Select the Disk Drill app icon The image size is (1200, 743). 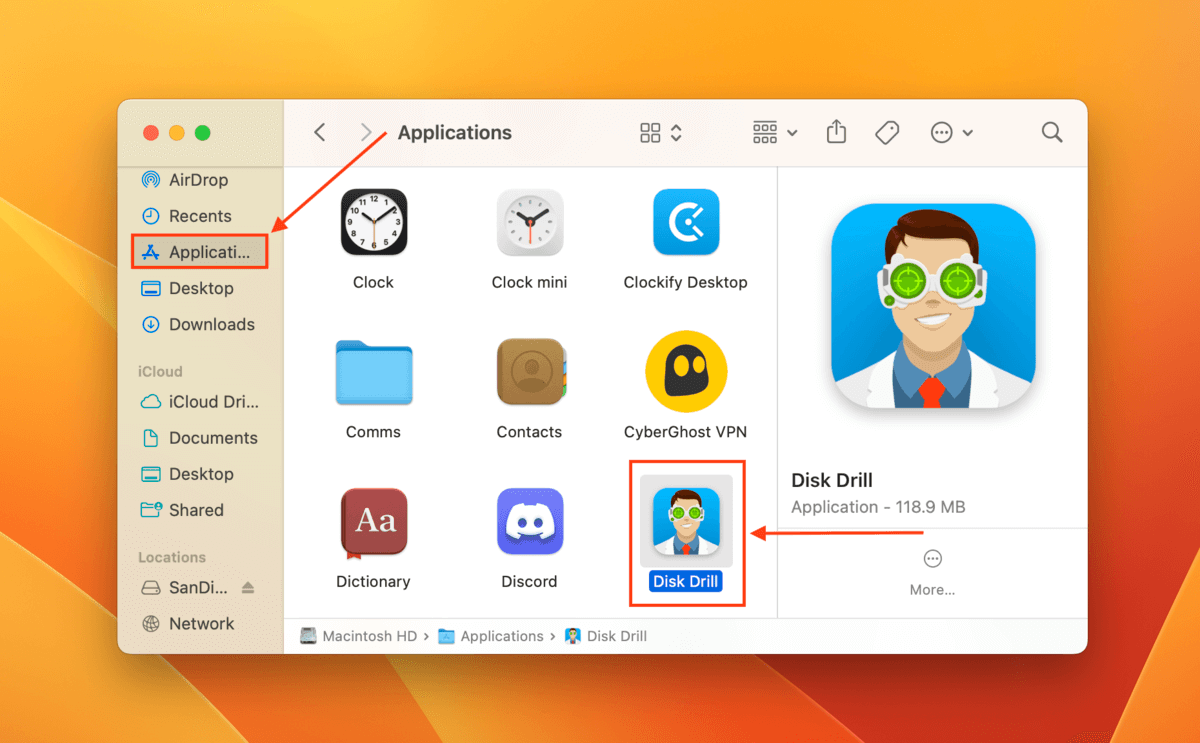pos(685,521)
